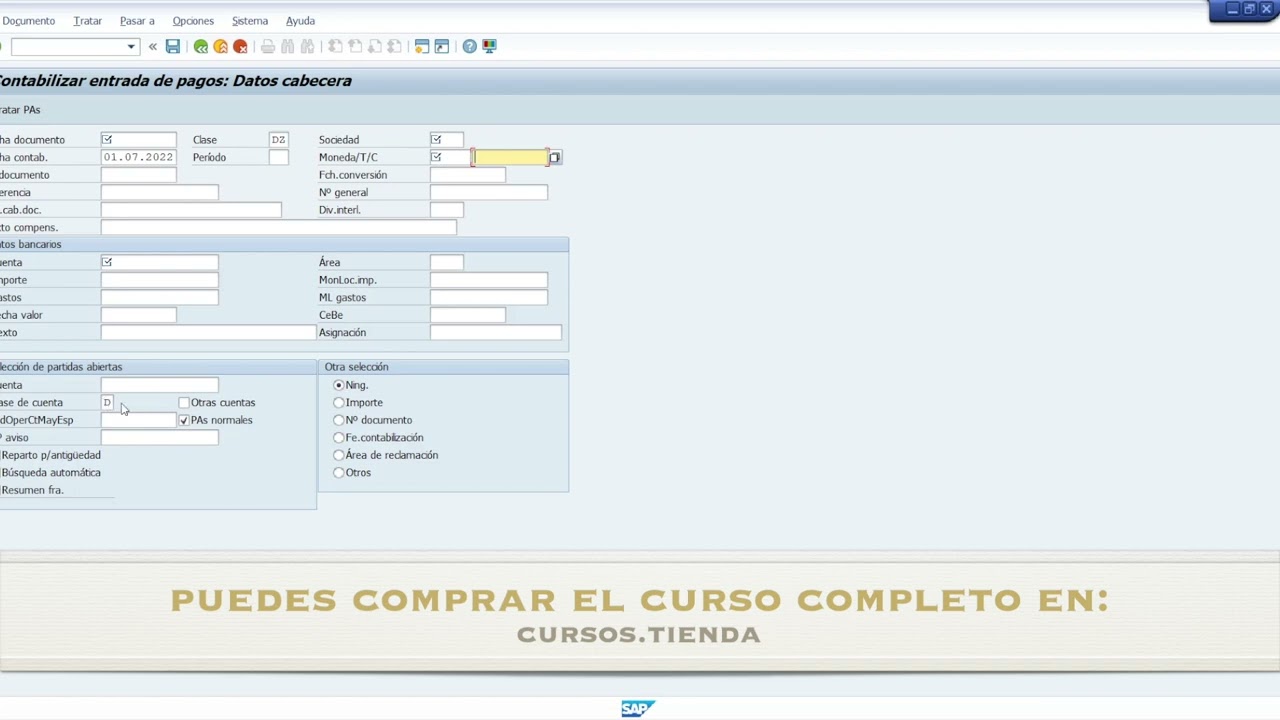1280x720 pixels.
Task: Collapse command field with double-chevron icon
Action: pos(153,47)
